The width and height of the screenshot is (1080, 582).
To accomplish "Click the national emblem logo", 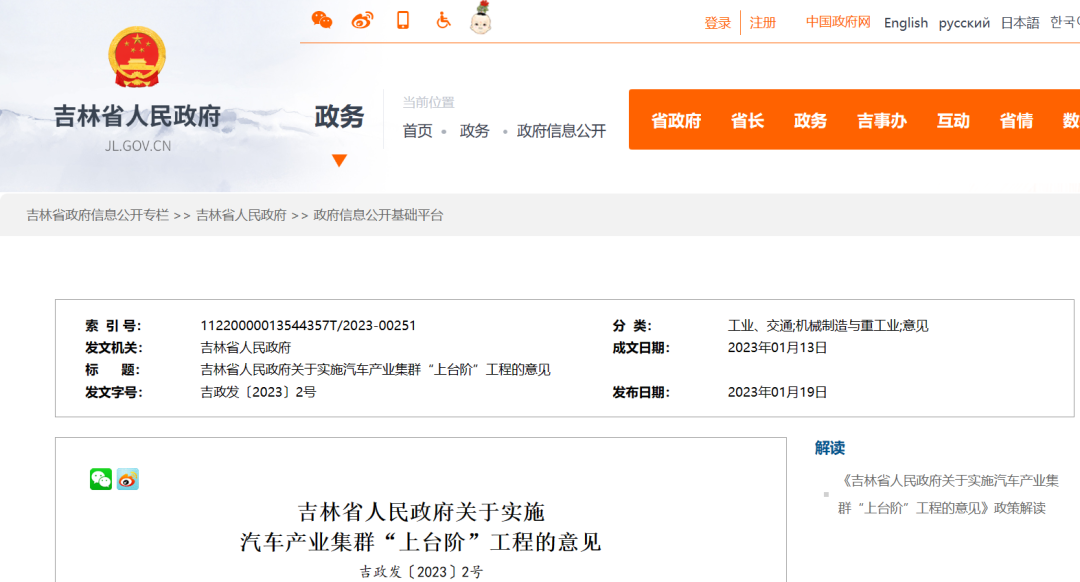I will (x=137, y=58).
